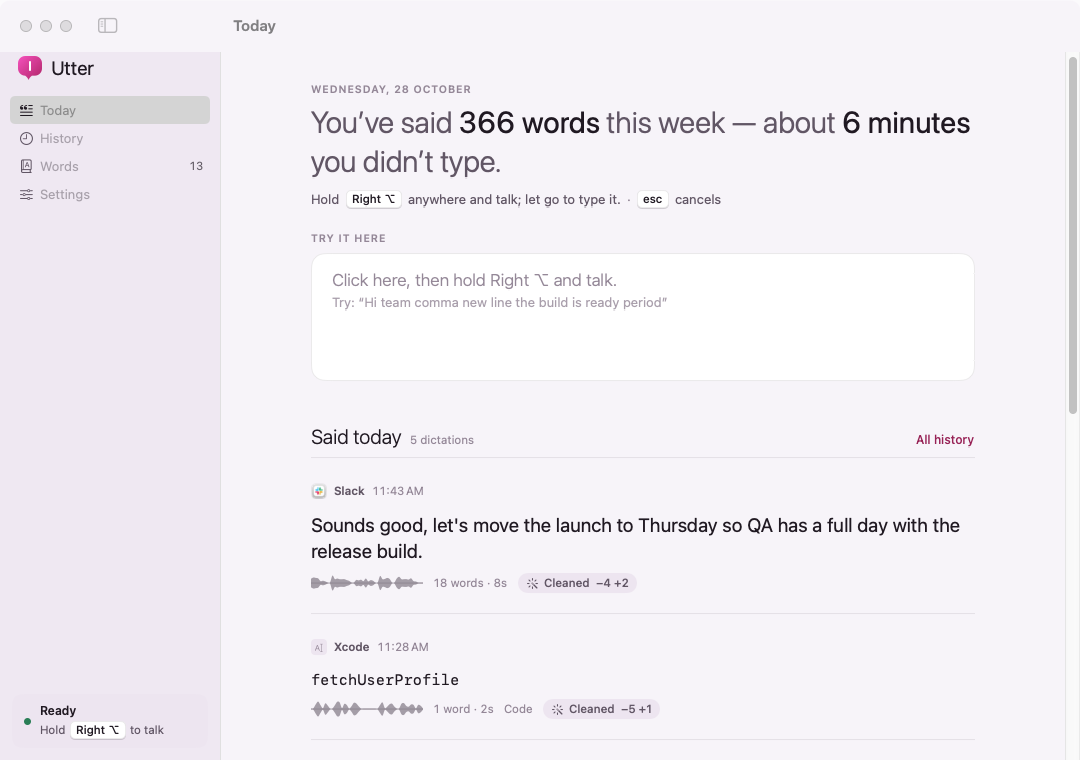Click the pink Utter logo icon
The height and width of the screenshot is (760, 1080).
30,68
